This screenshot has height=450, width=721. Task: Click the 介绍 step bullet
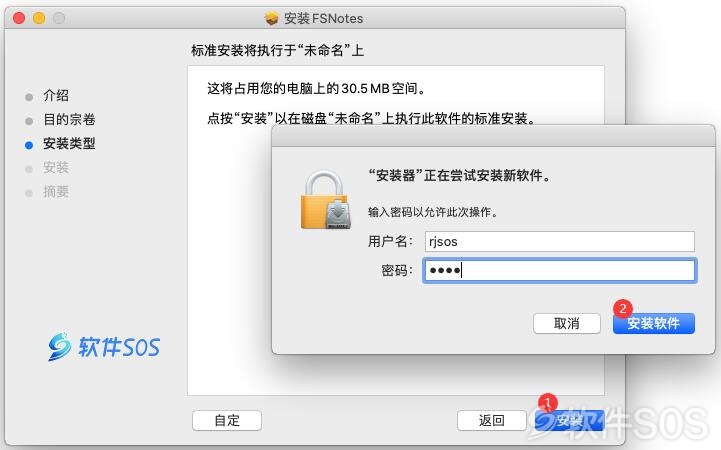tap(29, 97)
